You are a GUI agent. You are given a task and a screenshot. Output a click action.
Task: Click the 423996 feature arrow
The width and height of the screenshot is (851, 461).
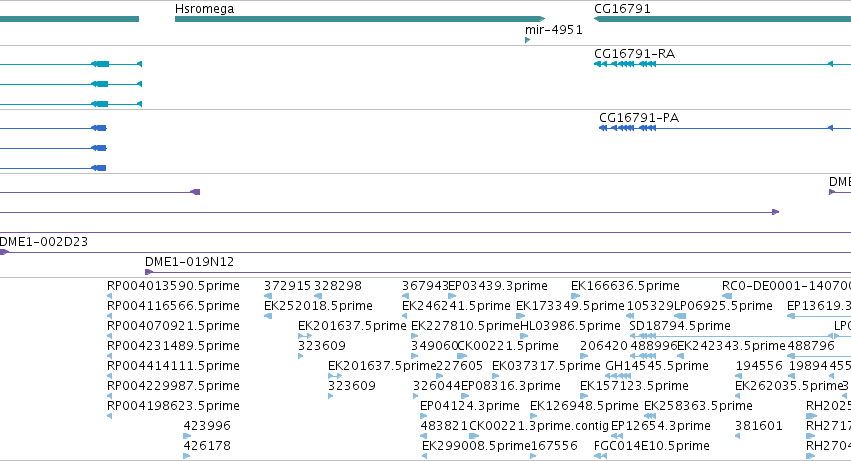click(x=187, y=436)
